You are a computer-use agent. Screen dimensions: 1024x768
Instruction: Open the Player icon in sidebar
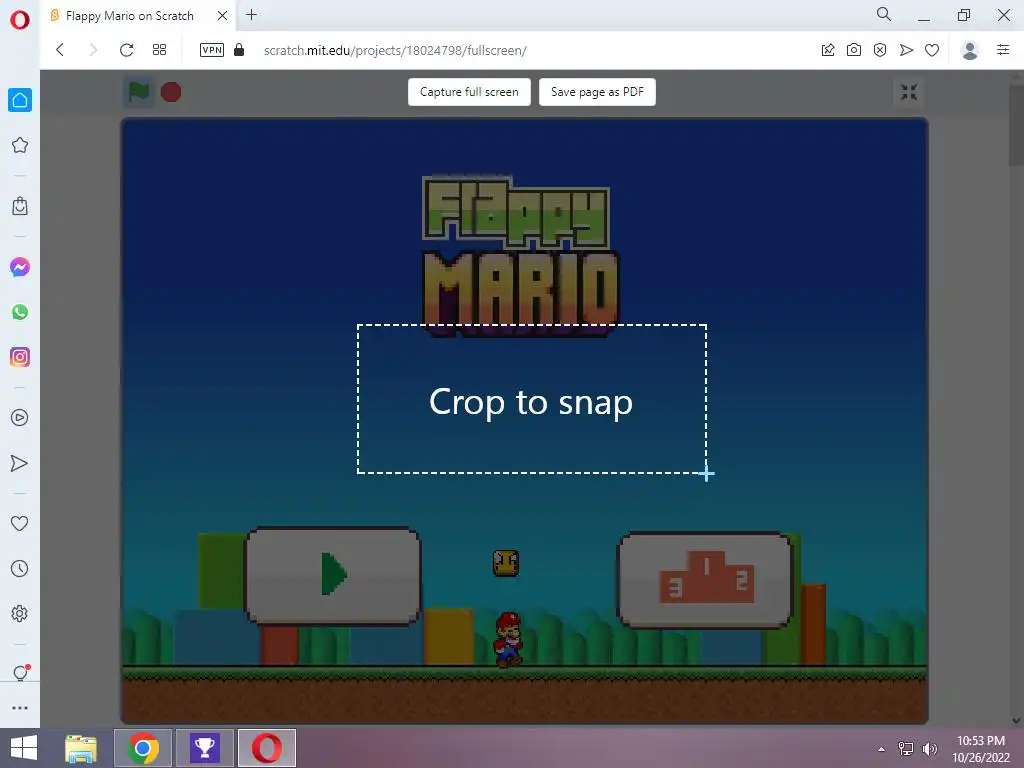(x=20, y=418)
